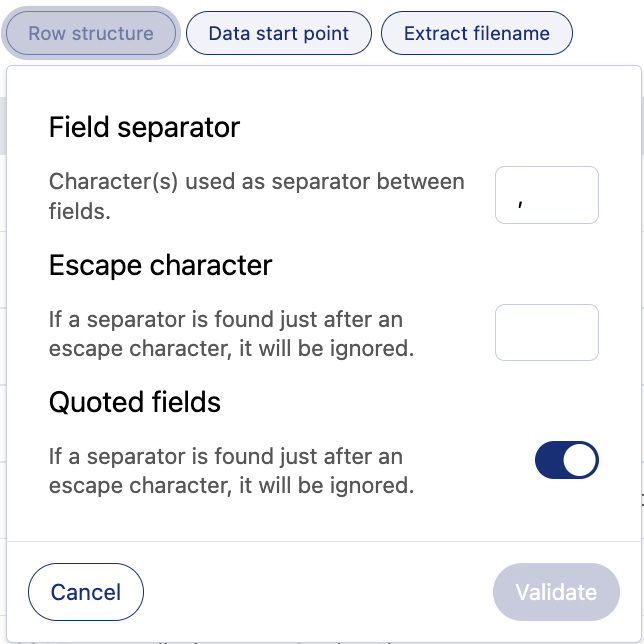644x644 pixels.
Task: Click the "Extract filename" label text
Action: click(476, 33)
